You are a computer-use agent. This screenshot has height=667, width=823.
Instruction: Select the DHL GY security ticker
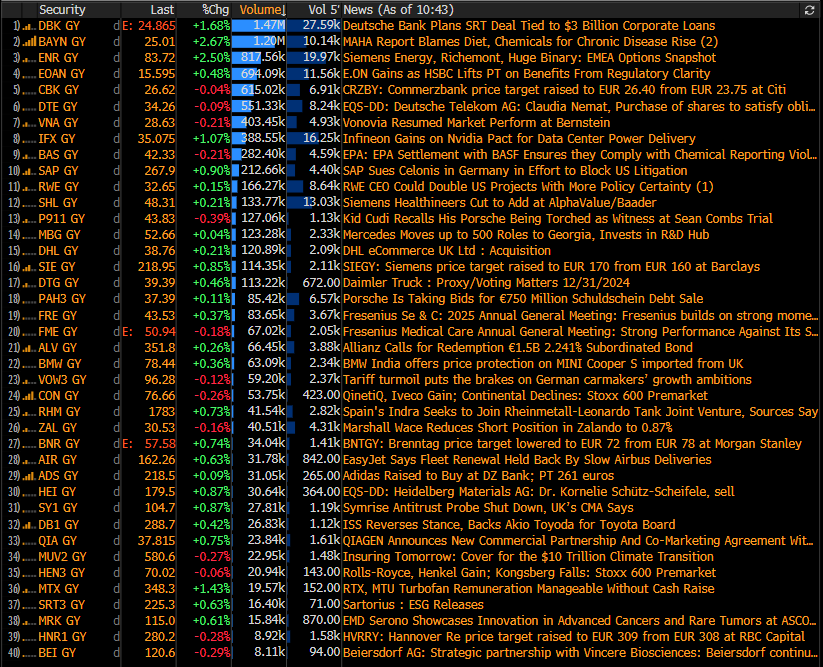(x=58, y=251)
